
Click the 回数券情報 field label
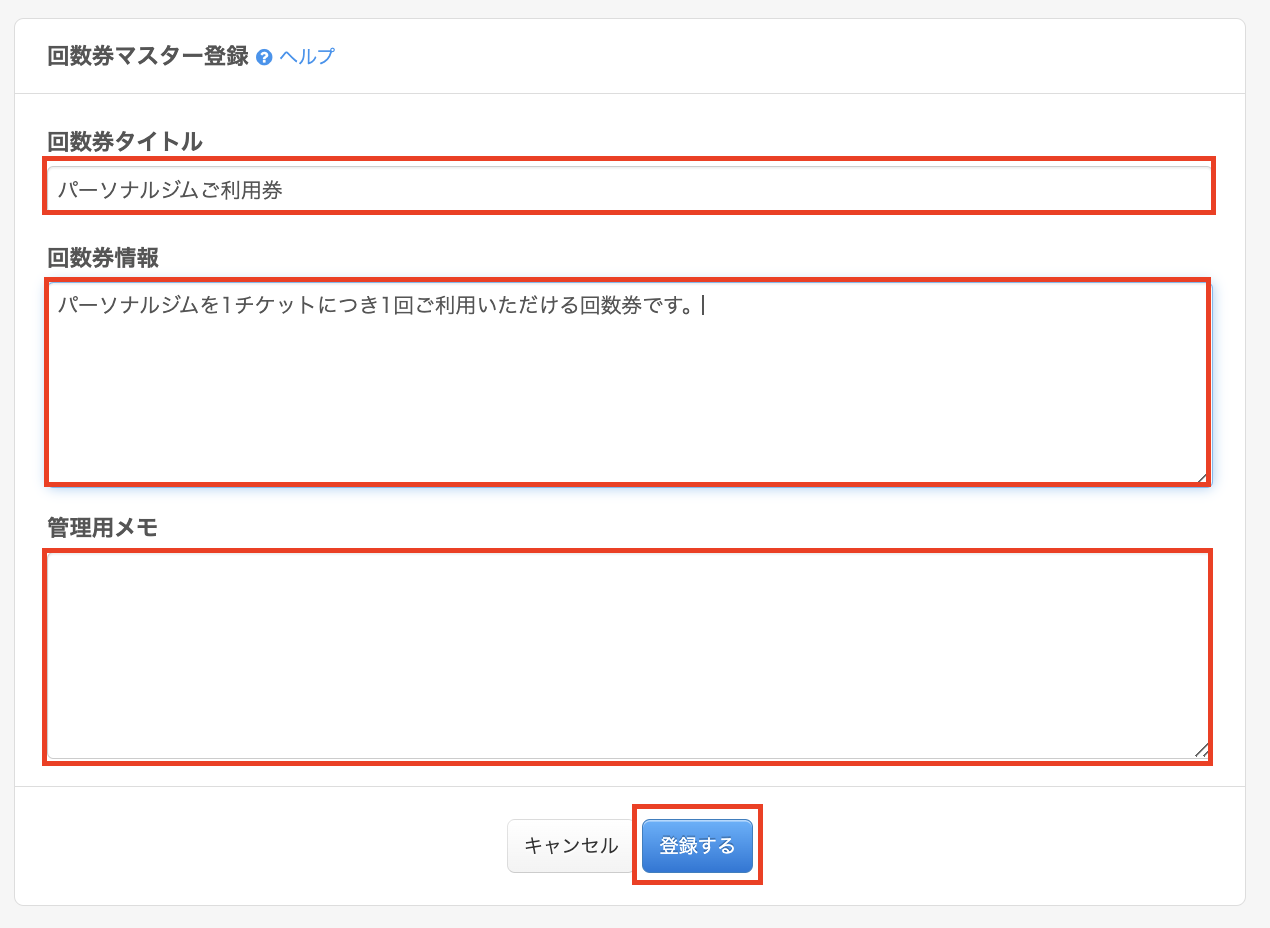pos(103,258)
